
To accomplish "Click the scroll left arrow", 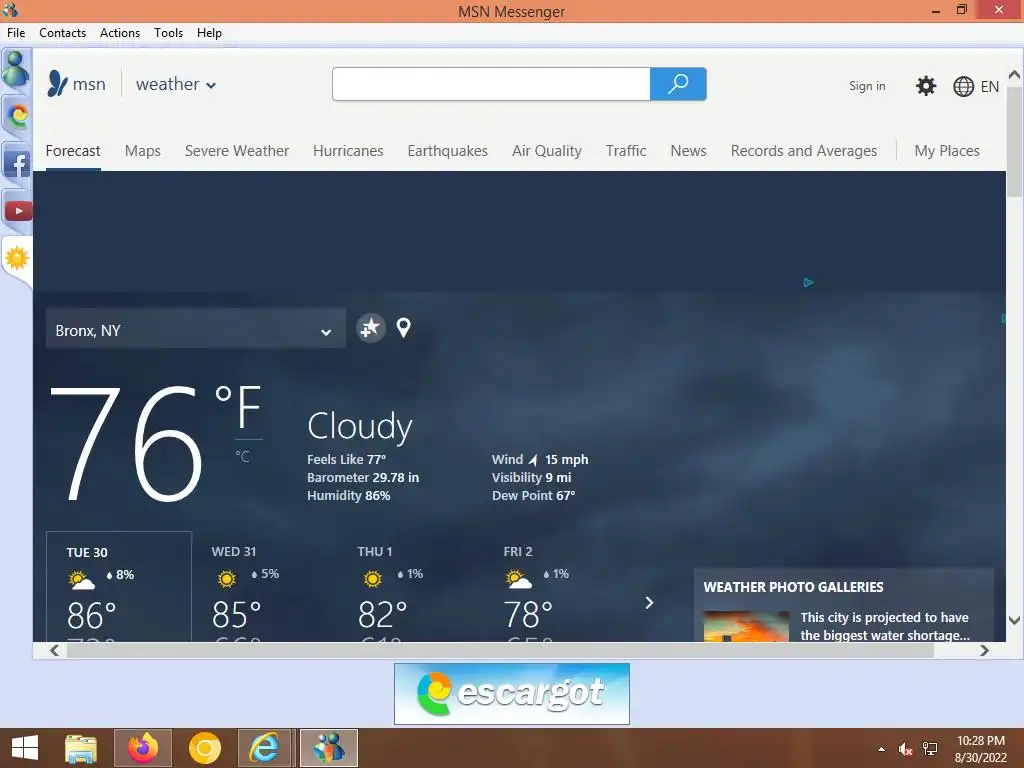I will click(x=54, y=650).
